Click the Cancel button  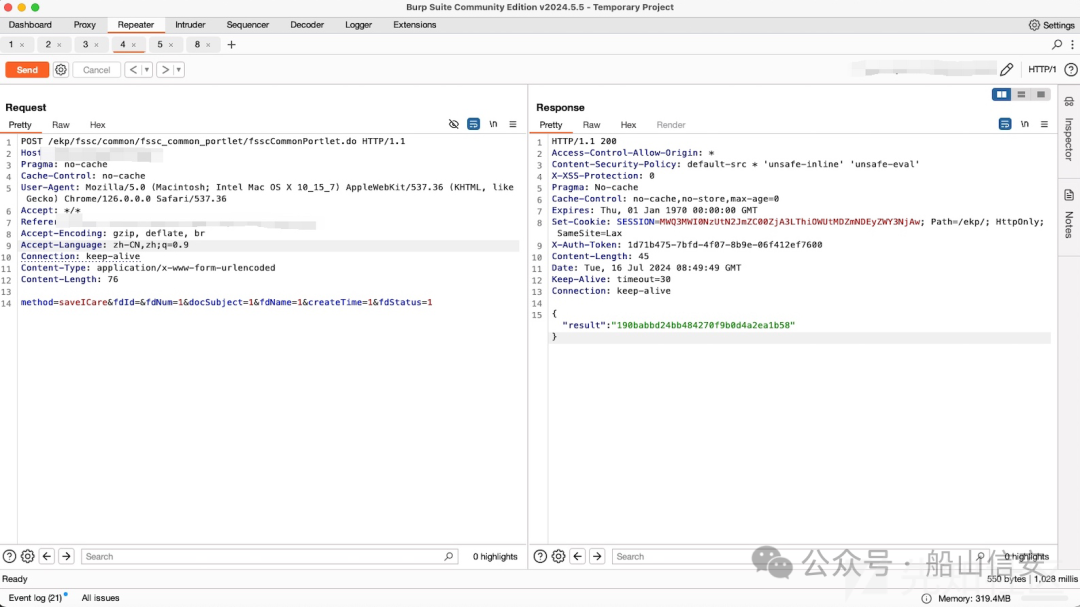click(96, 70)
